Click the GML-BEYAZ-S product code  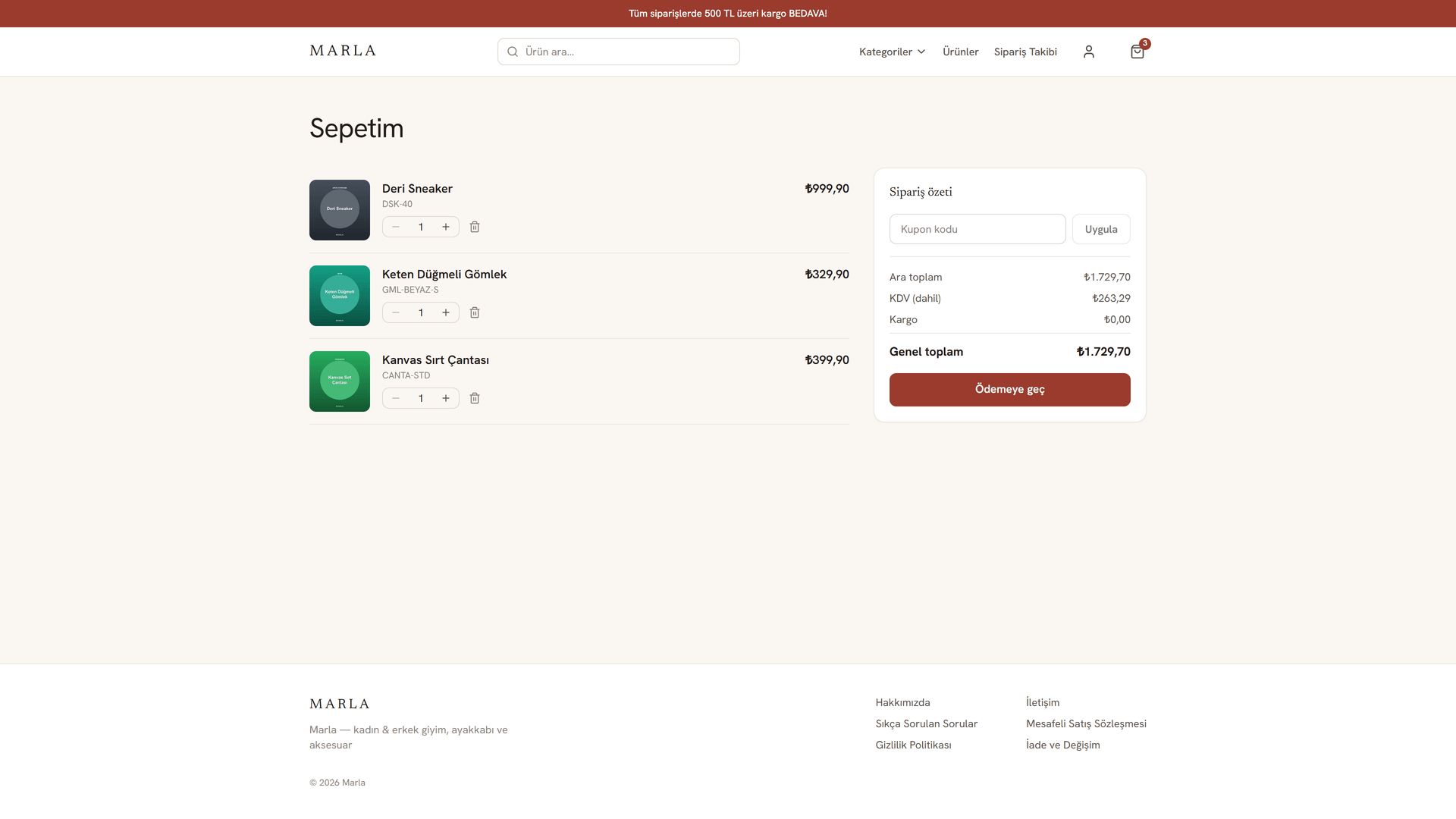tap(410, 290)
